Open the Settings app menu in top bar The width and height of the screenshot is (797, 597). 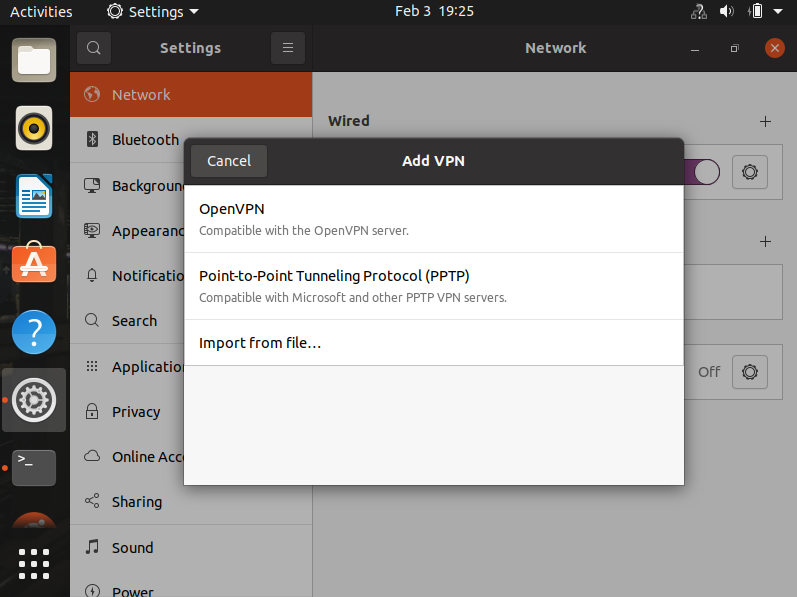[x=153, y=11]
